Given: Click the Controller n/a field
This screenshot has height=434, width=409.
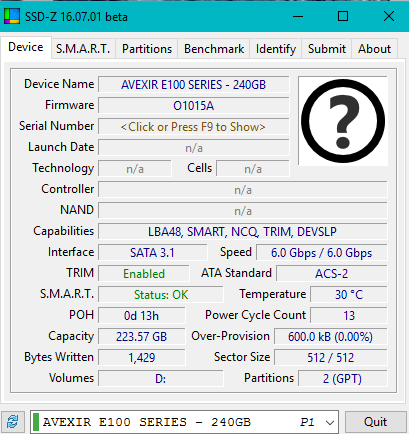Looking at the screenshot, I should [243, 190].
